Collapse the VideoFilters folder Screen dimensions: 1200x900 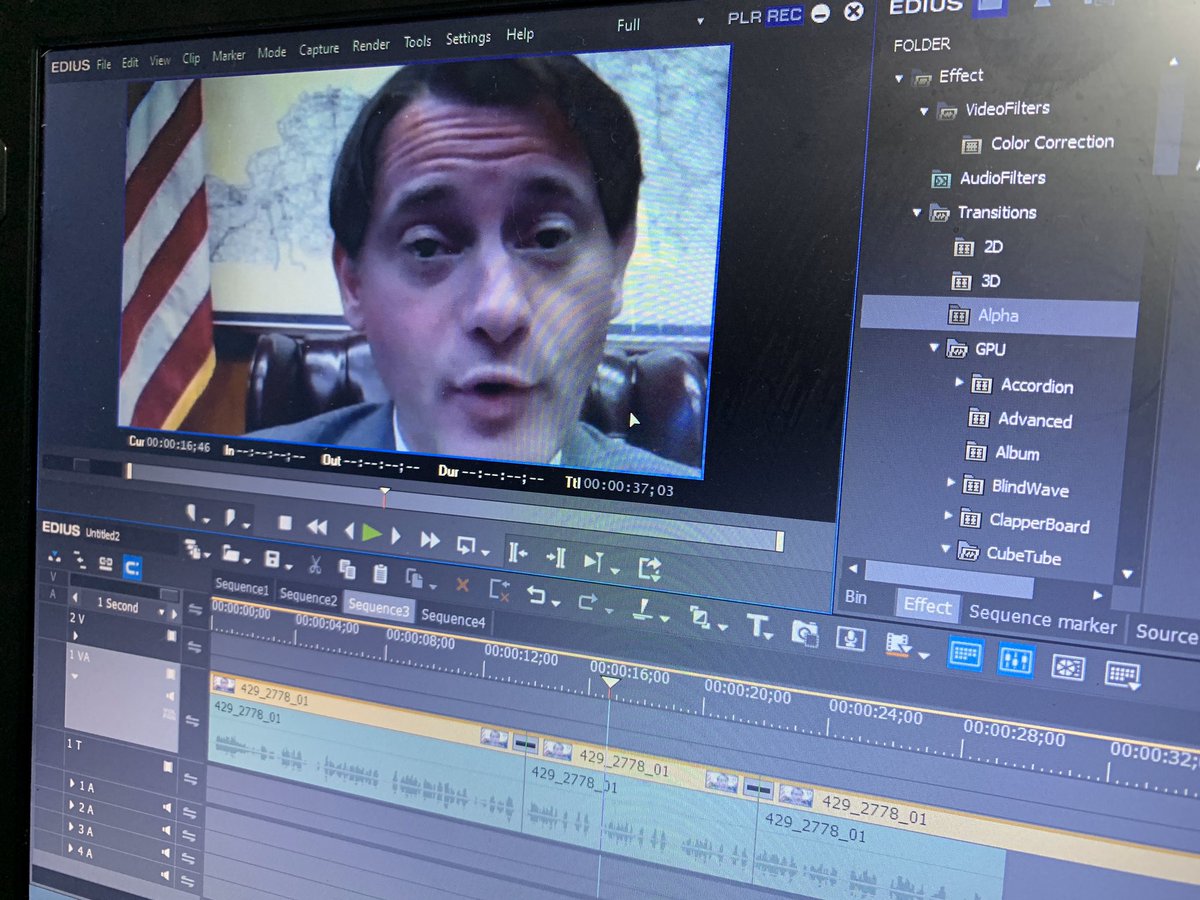click(x=924, y=111)
